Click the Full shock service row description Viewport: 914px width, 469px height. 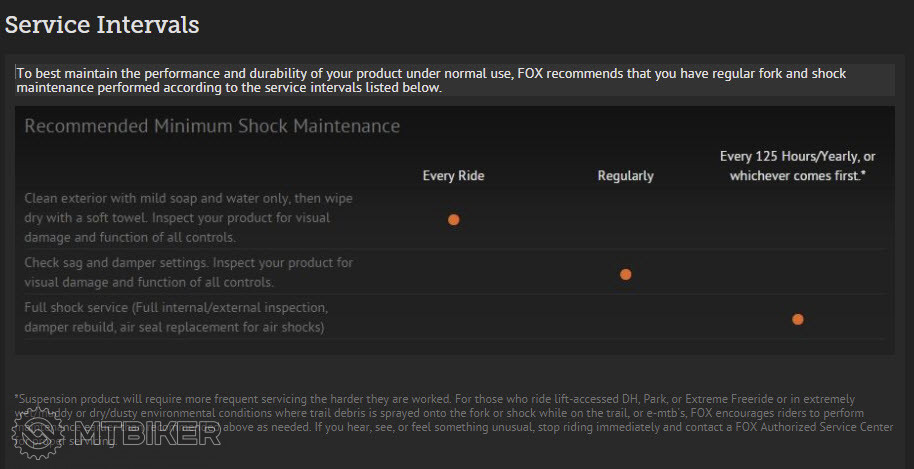click(175, 307)
